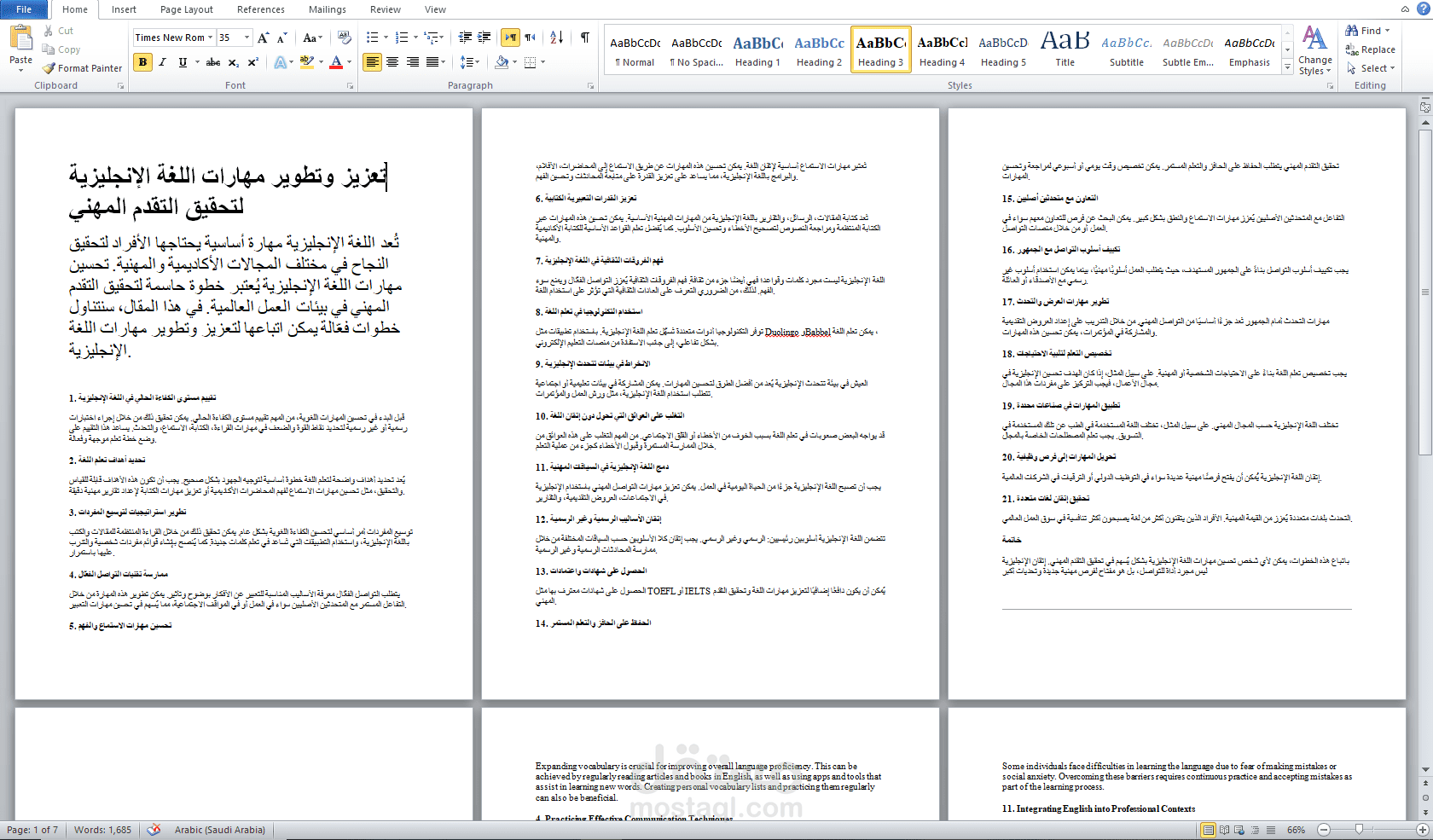Open font color dropdown arrow

click(x=350, y=62)
